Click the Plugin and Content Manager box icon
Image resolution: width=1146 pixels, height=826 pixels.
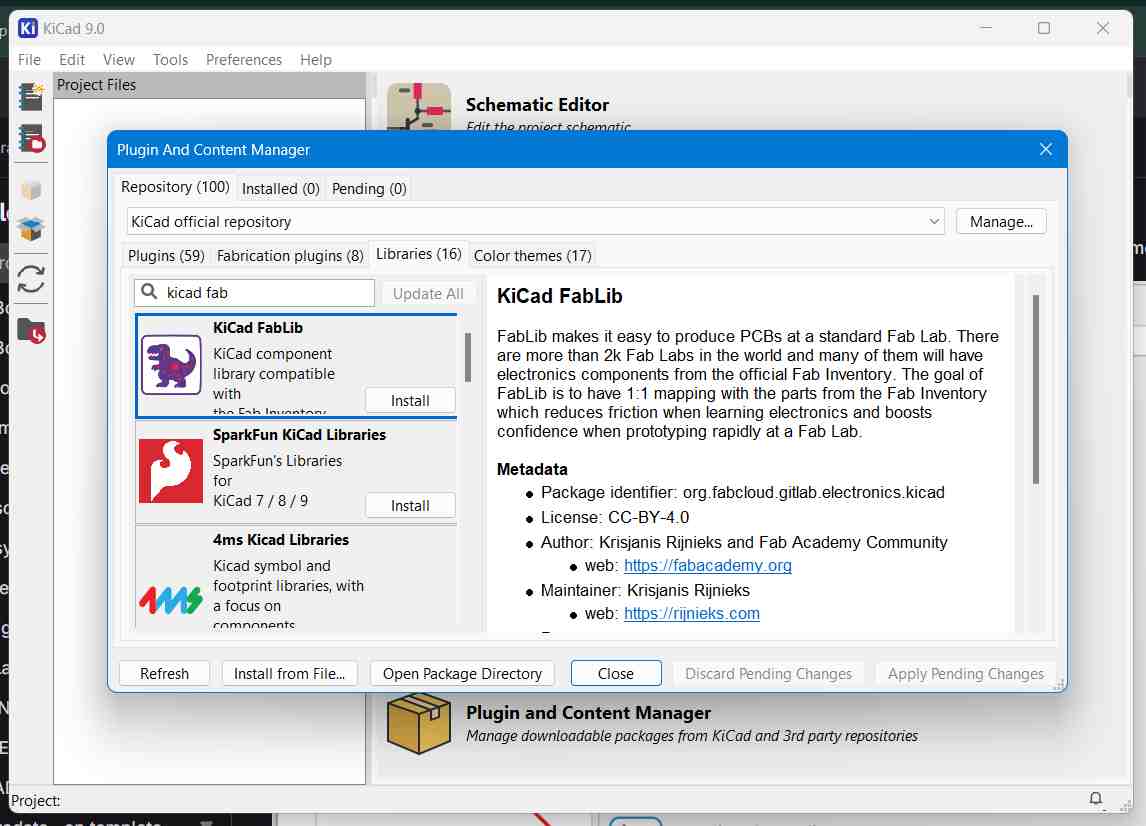click(419, 724)
